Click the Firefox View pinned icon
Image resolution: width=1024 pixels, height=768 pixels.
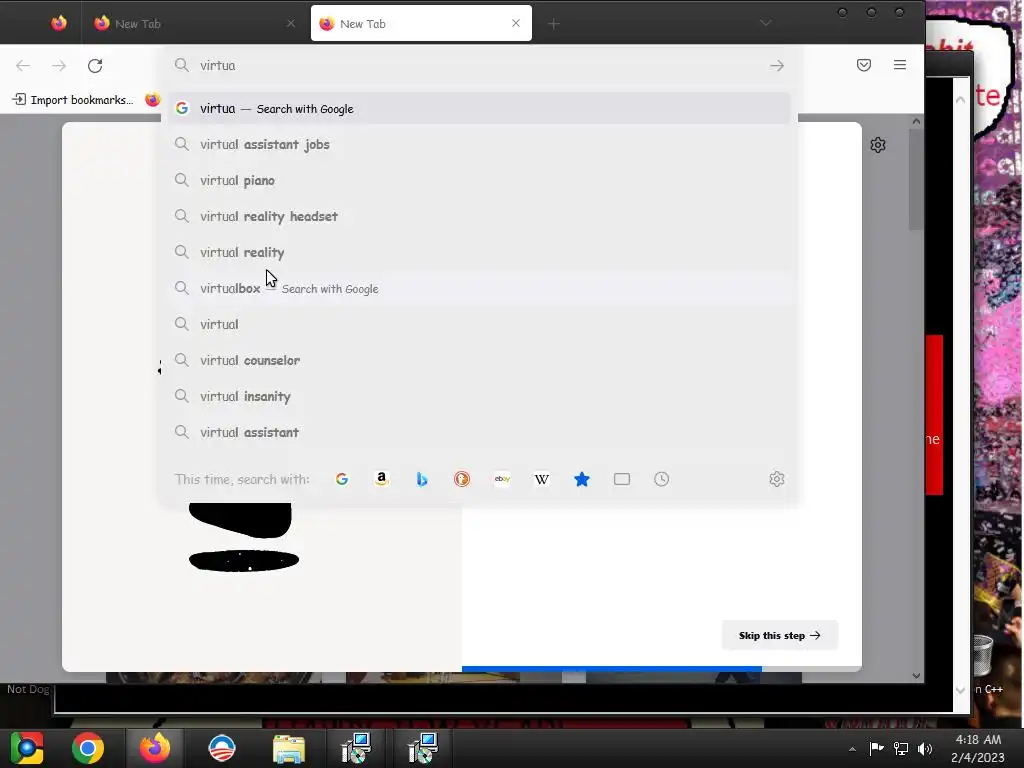[59, 24]
